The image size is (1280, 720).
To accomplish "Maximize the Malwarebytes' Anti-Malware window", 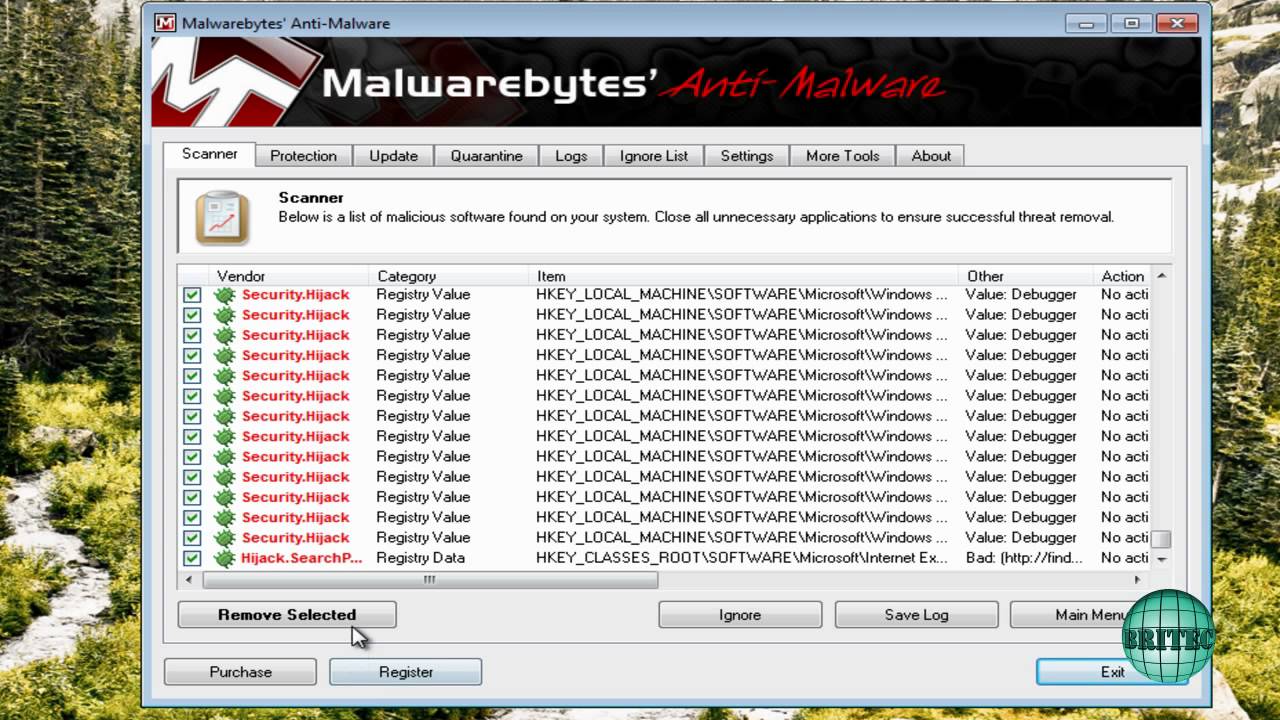I will pos(1132,22).
